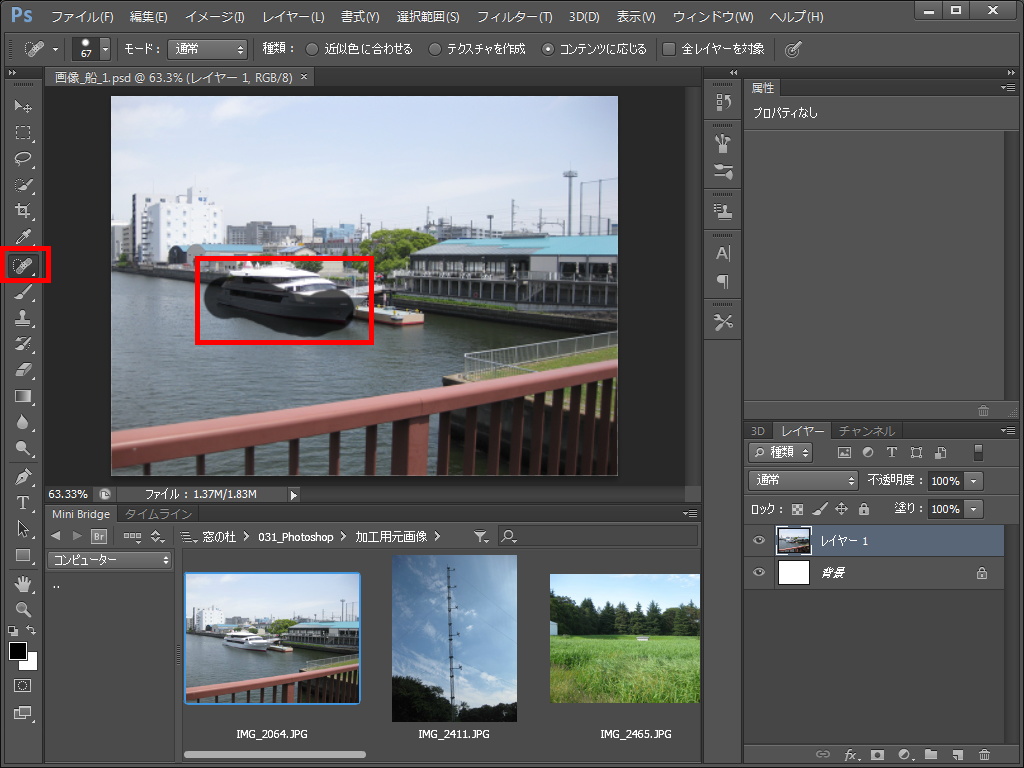Screen dimensions: 1024x768
Task: Switch to the チャンネル tab
Action: tap(866, 431)
